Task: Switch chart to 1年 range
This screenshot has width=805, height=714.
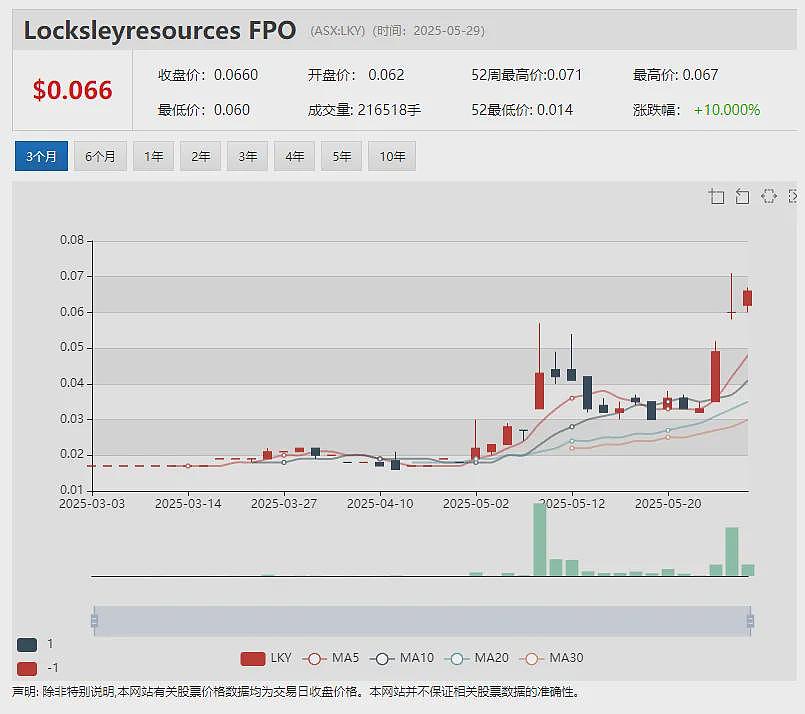Action: [x=154, y=156]
